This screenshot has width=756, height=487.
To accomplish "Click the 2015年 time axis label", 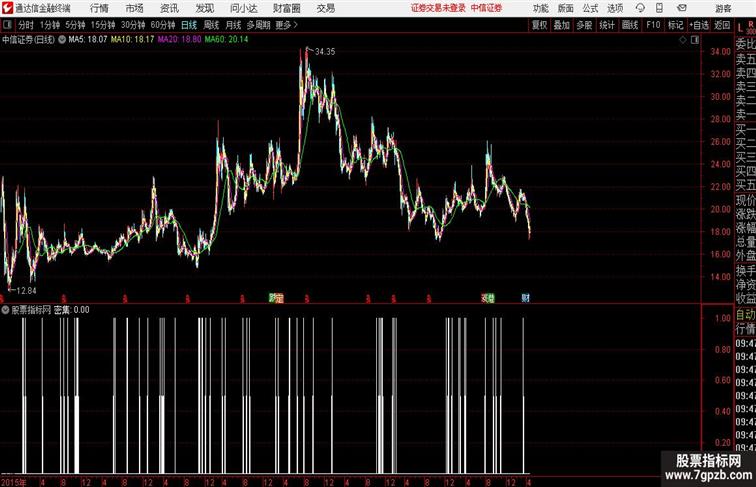I will coord(14,482).
